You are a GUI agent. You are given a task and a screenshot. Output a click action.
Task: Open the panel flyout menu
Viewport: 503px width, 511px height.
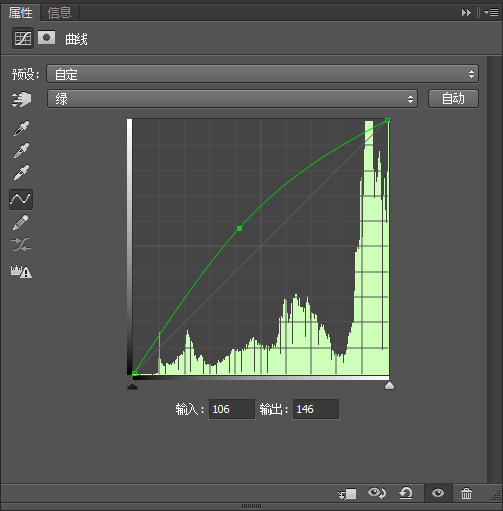coord(491,13)
